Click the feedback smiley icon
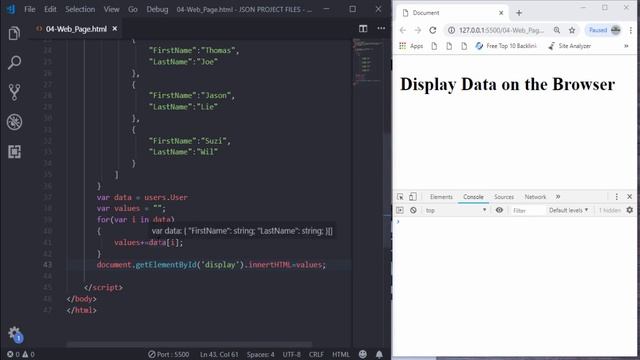Screen dimensions: 640x360 (362, 354)
